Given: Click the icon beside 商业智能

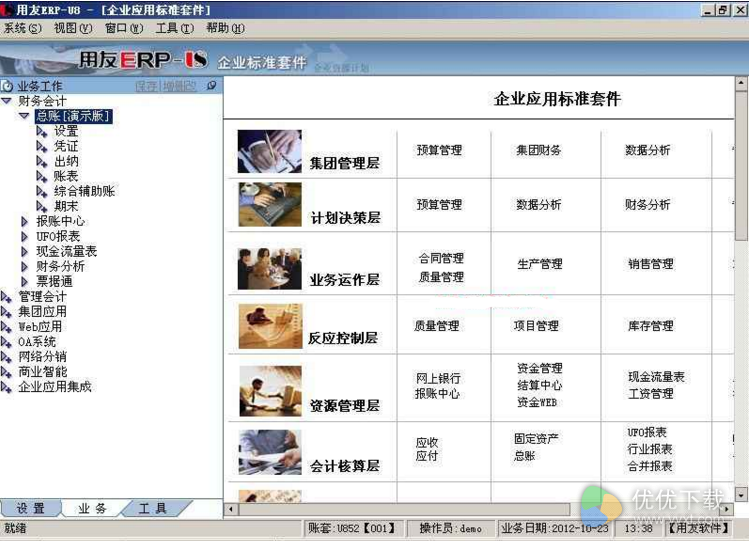Looking at the screenshot, I should pyautogui.click(x=6, y=372).
